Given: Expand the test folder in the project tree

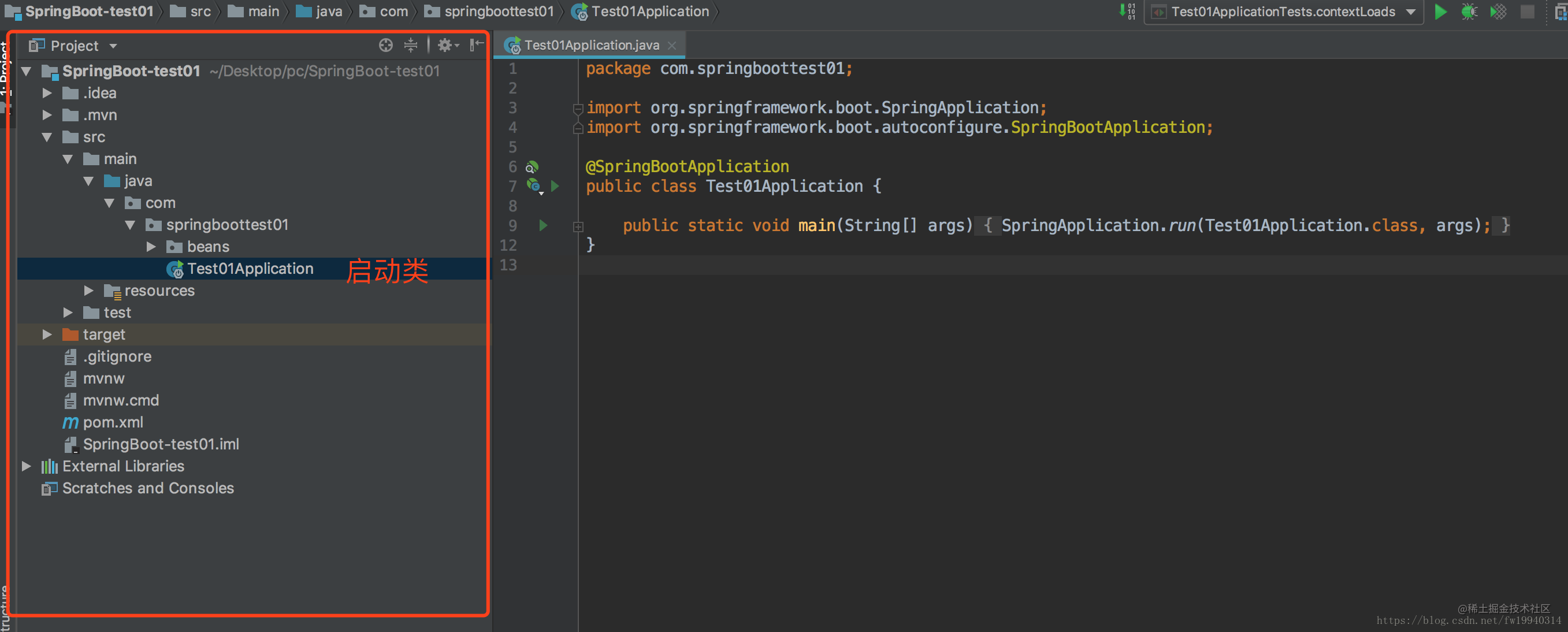Looking at the screenshot, I should pos(68,313).
